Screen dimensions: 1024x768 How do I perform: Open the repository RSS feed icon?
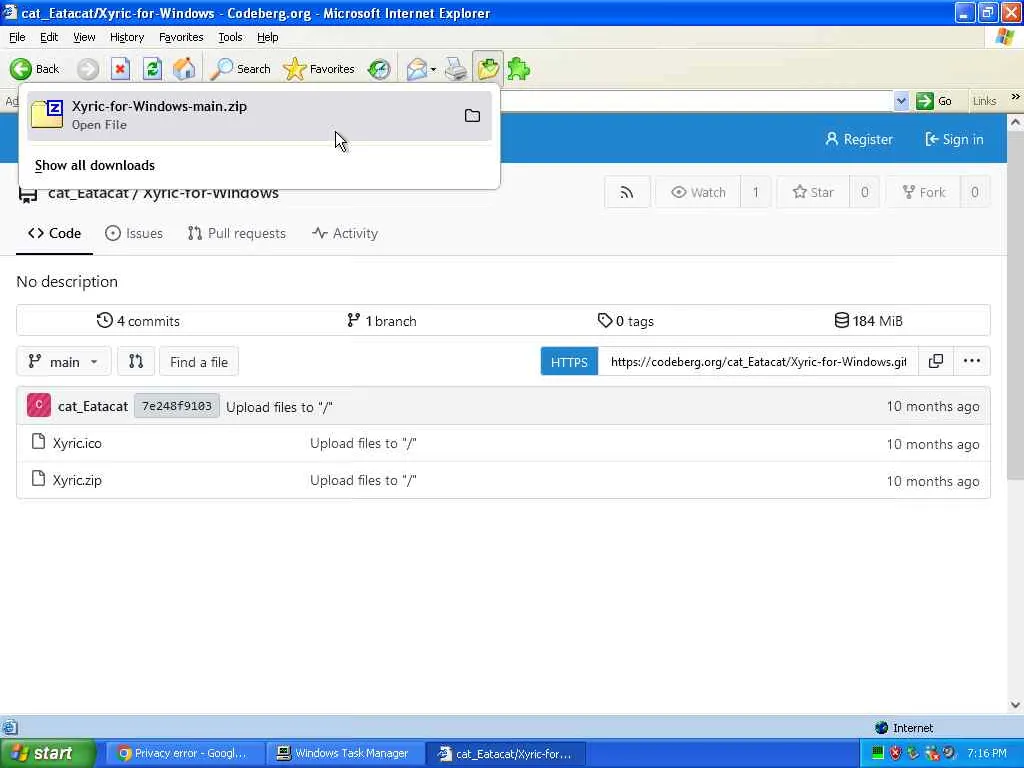(x=627, y=192)
